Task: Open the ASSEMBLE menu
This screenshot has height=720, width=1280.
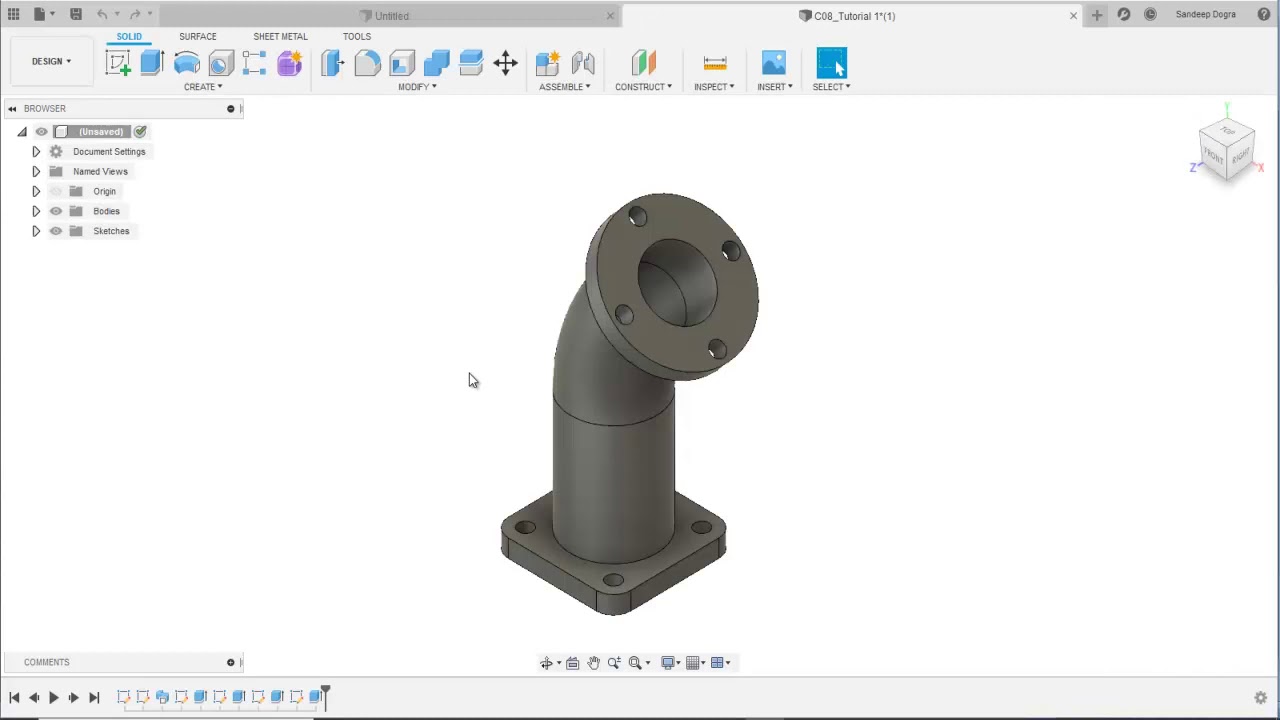Action: (x=565, y=87)
